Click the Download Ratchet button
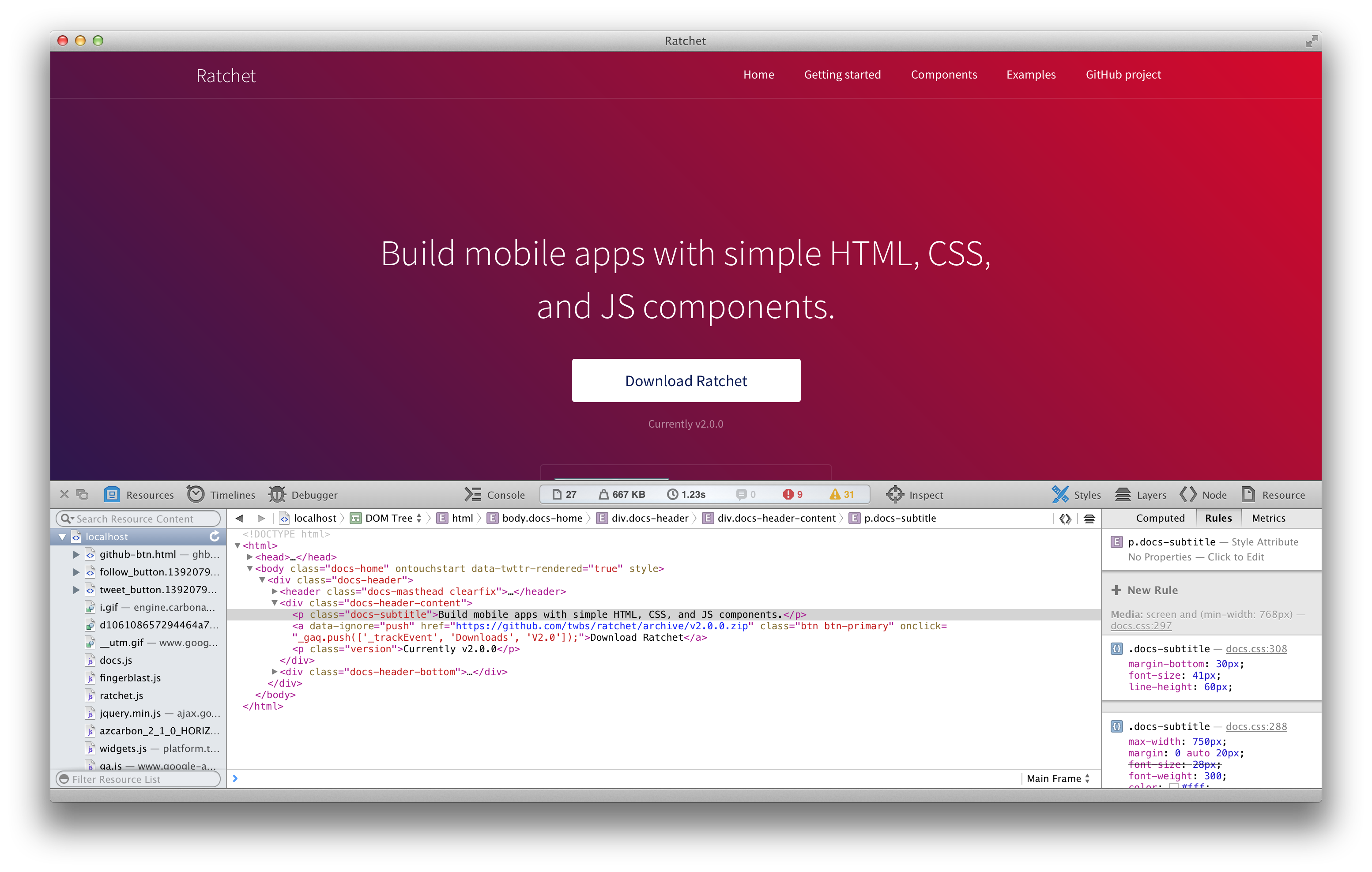This screenshot has height=872, width=1372. pyautogui.click(x=686, y=380)
